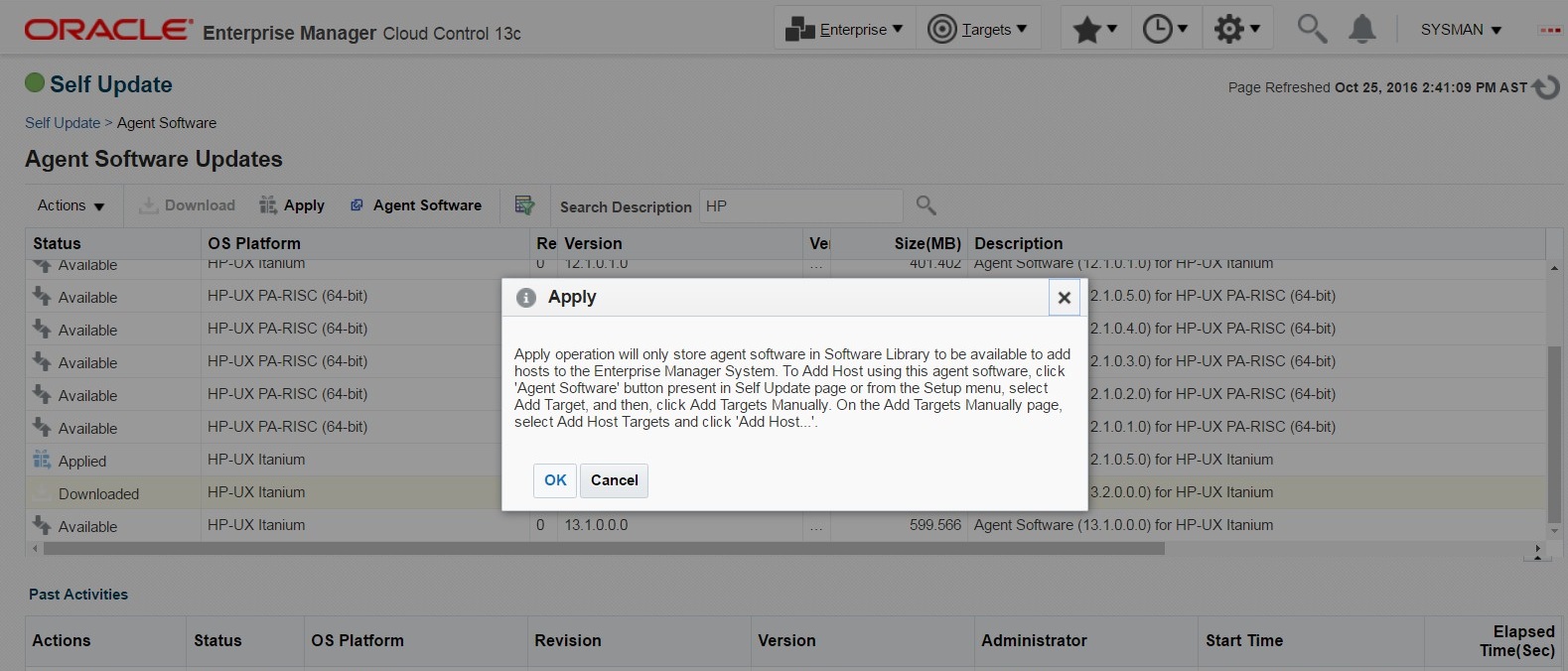The width and height of the screenshot is (1568, 671).
Task: Click the Past Activities heading
Action: pyautogui.click(x=78, y=595)
